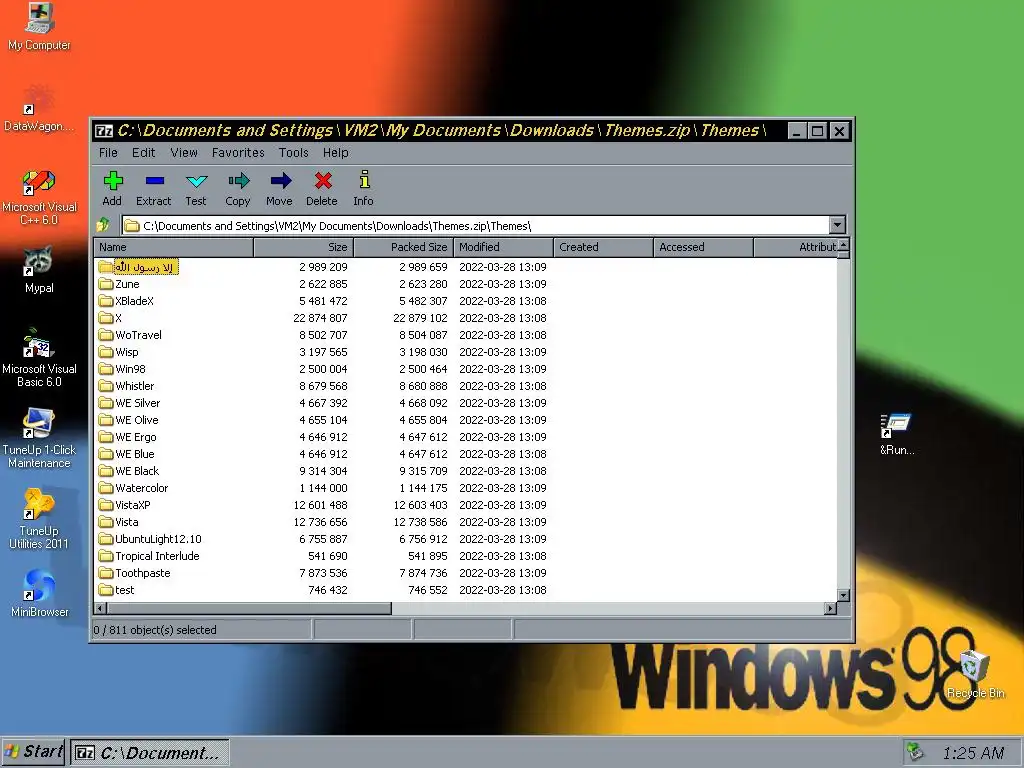Viewport: 1024px width, 768px height.
Task: Click the 1:25 AM clock
Action: click(x=973, y=753)
